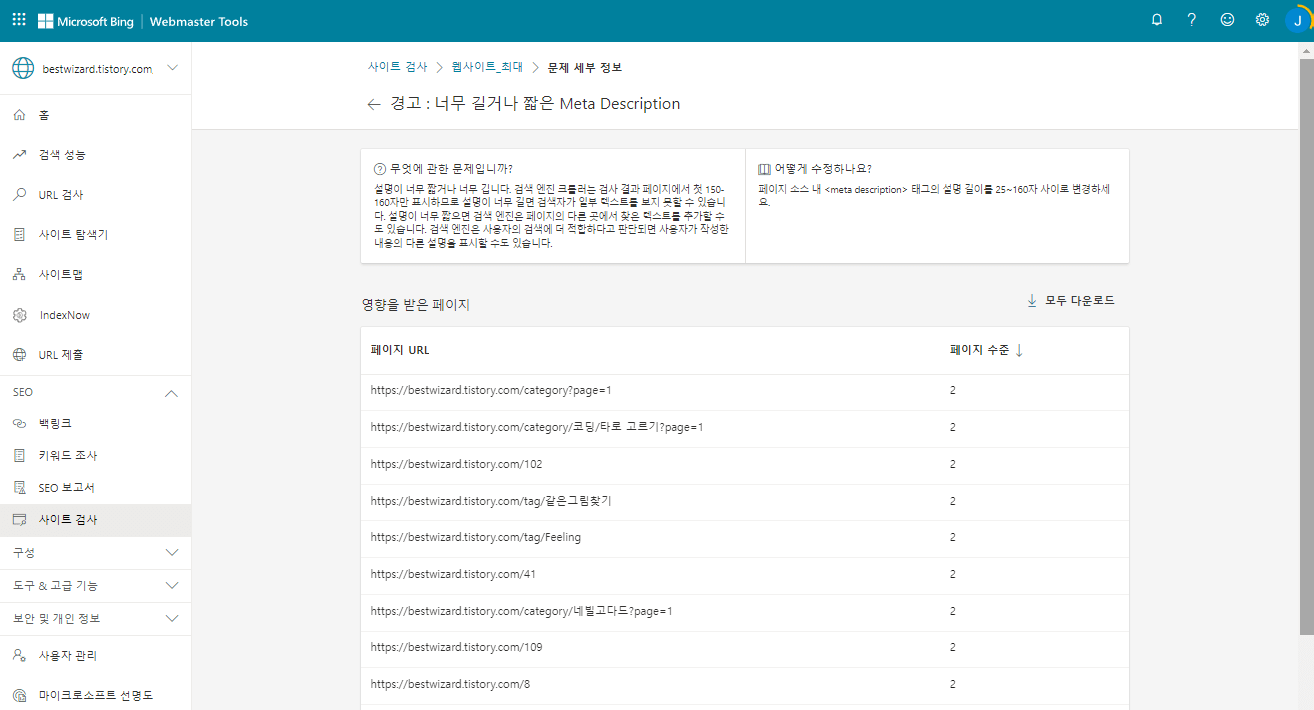Send feedback using the smiley face icon
This screenshot has height=710, width=1314.
(1227, 19)
